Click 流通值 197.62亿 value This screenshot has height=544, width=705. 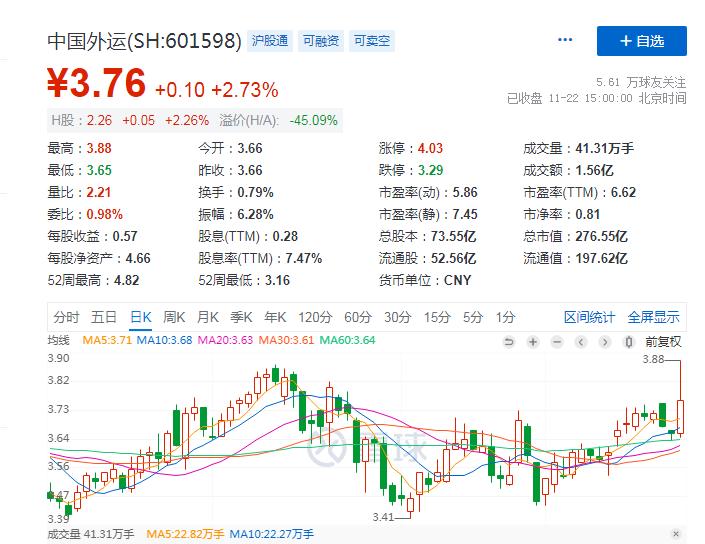tap(602, 259)
